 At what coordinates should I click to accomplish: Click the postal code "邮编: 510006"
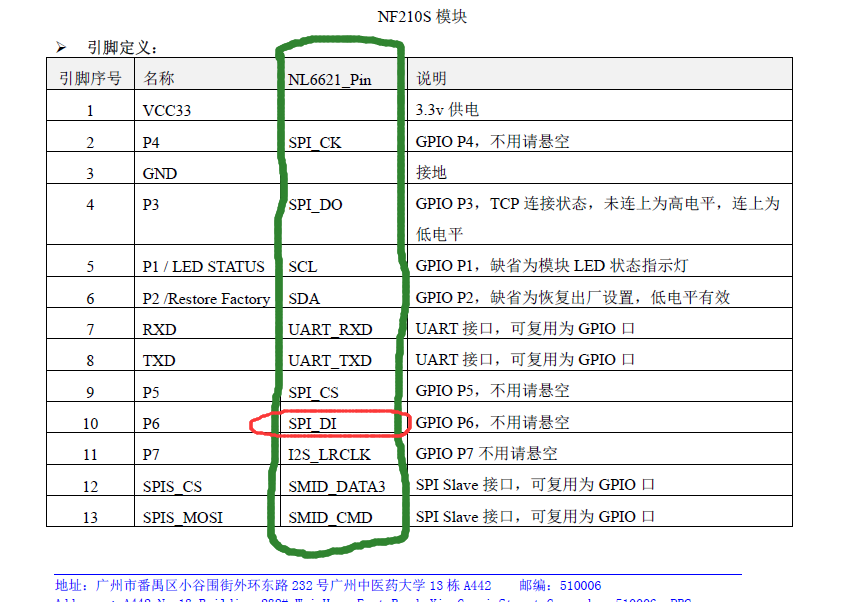(x=560, y=585)
